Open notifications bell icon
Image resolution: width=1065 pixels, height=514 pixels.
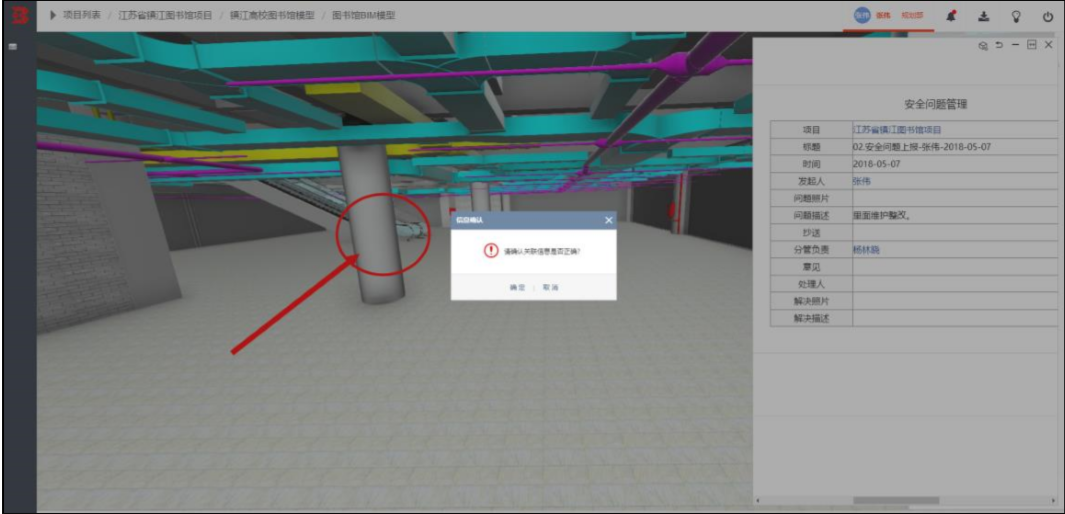pyautogui.click(x=952, y=16)
